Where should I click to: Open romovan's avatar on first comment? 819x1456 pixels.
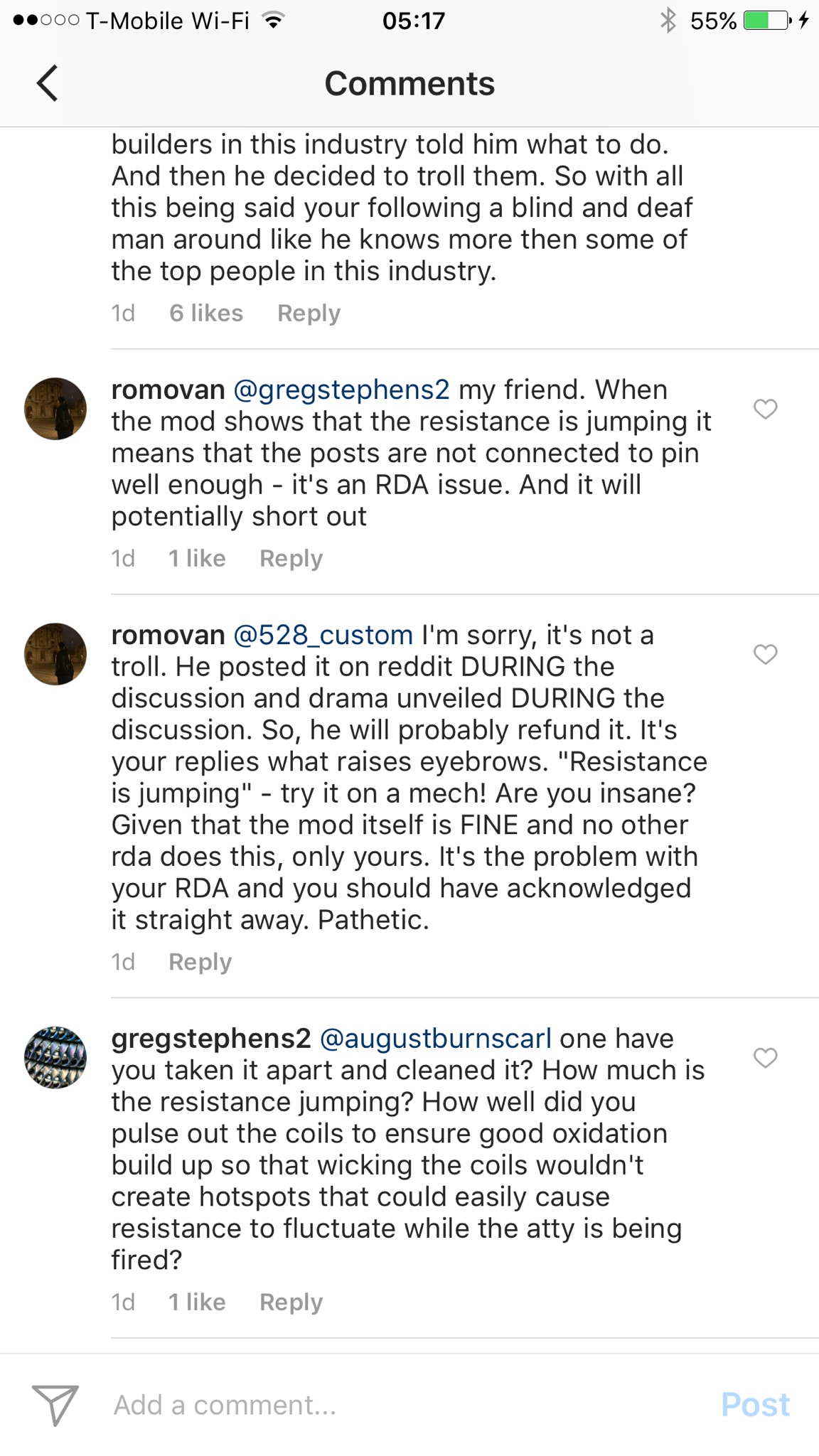coord(55,409)
